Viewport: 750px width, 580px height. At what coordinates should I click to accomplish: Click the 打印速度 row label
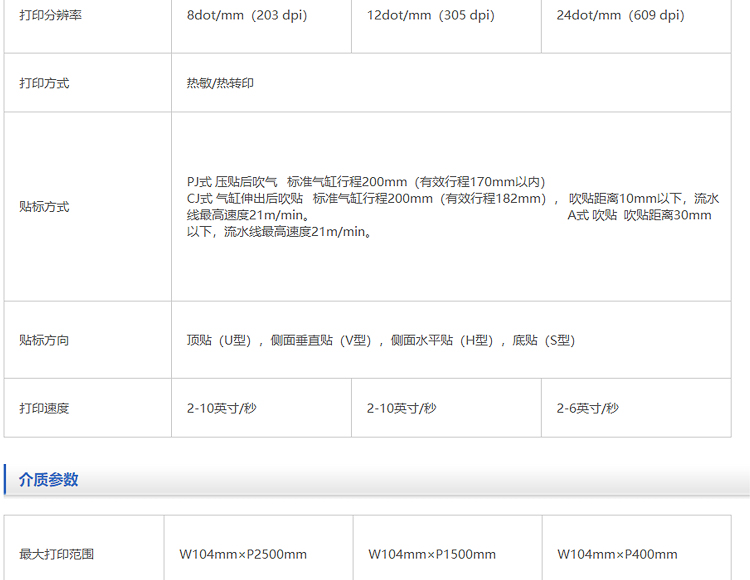(x=44, y=408)
